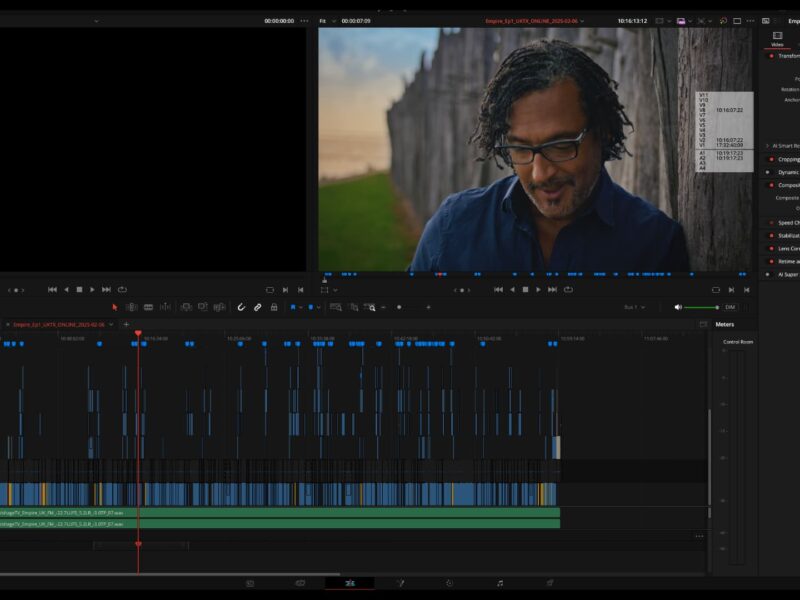This screenshot has height=600, width=800.
Task: Toggle the Transform section enable dot
Action: tap(771, 56)
